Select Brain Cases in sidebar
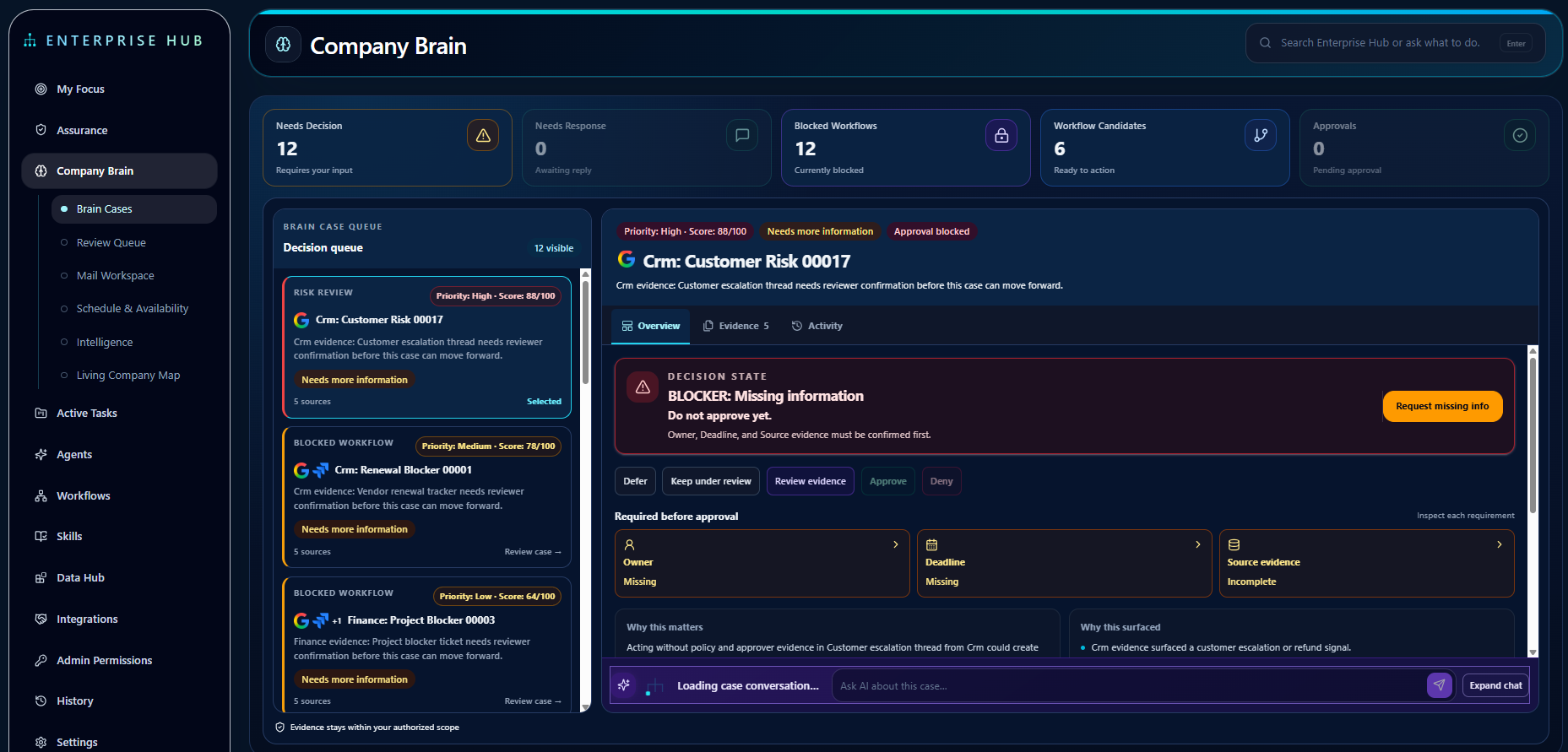This screenshot has width=1568, height=752. (x=134, y=209)
